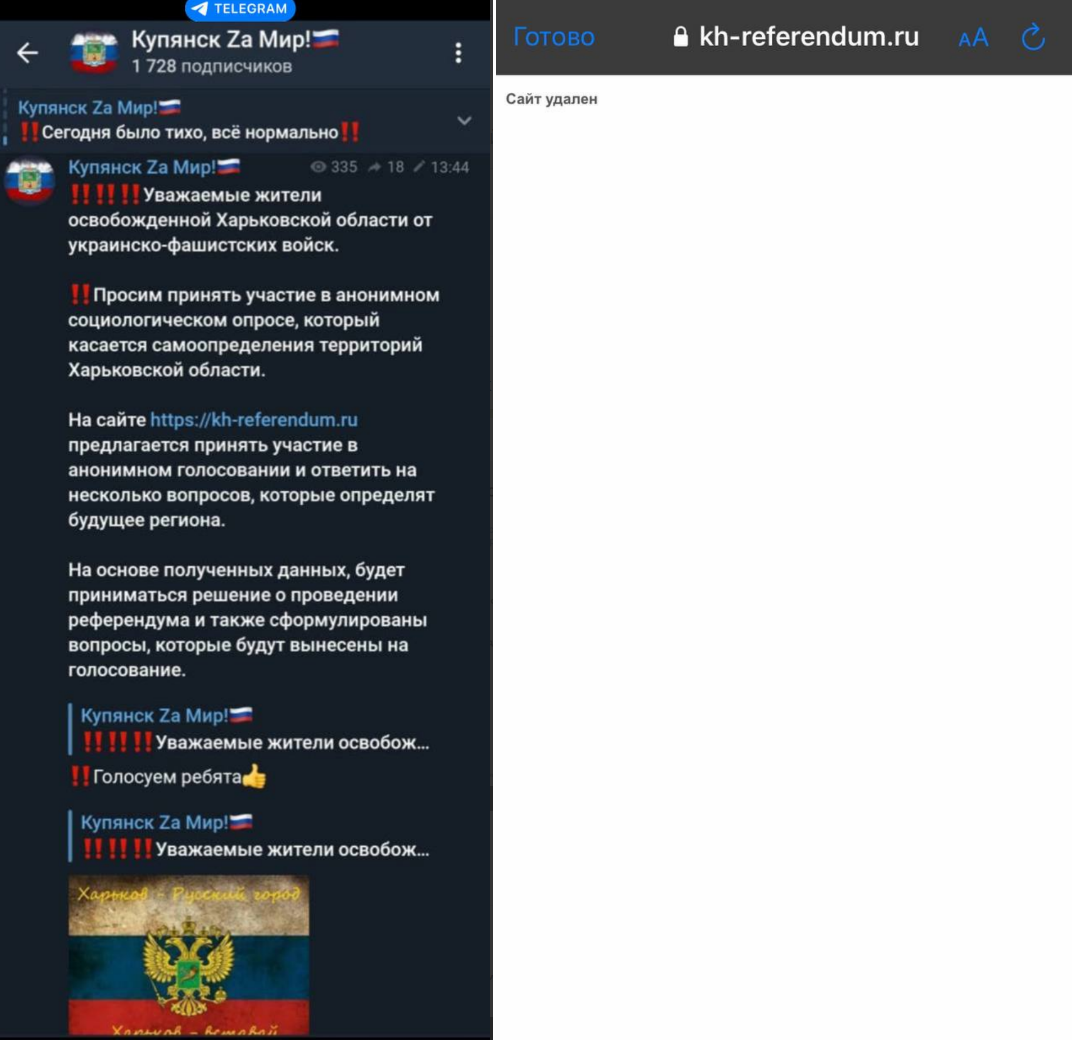Tap Готово to close the browser

click(554, 37)
